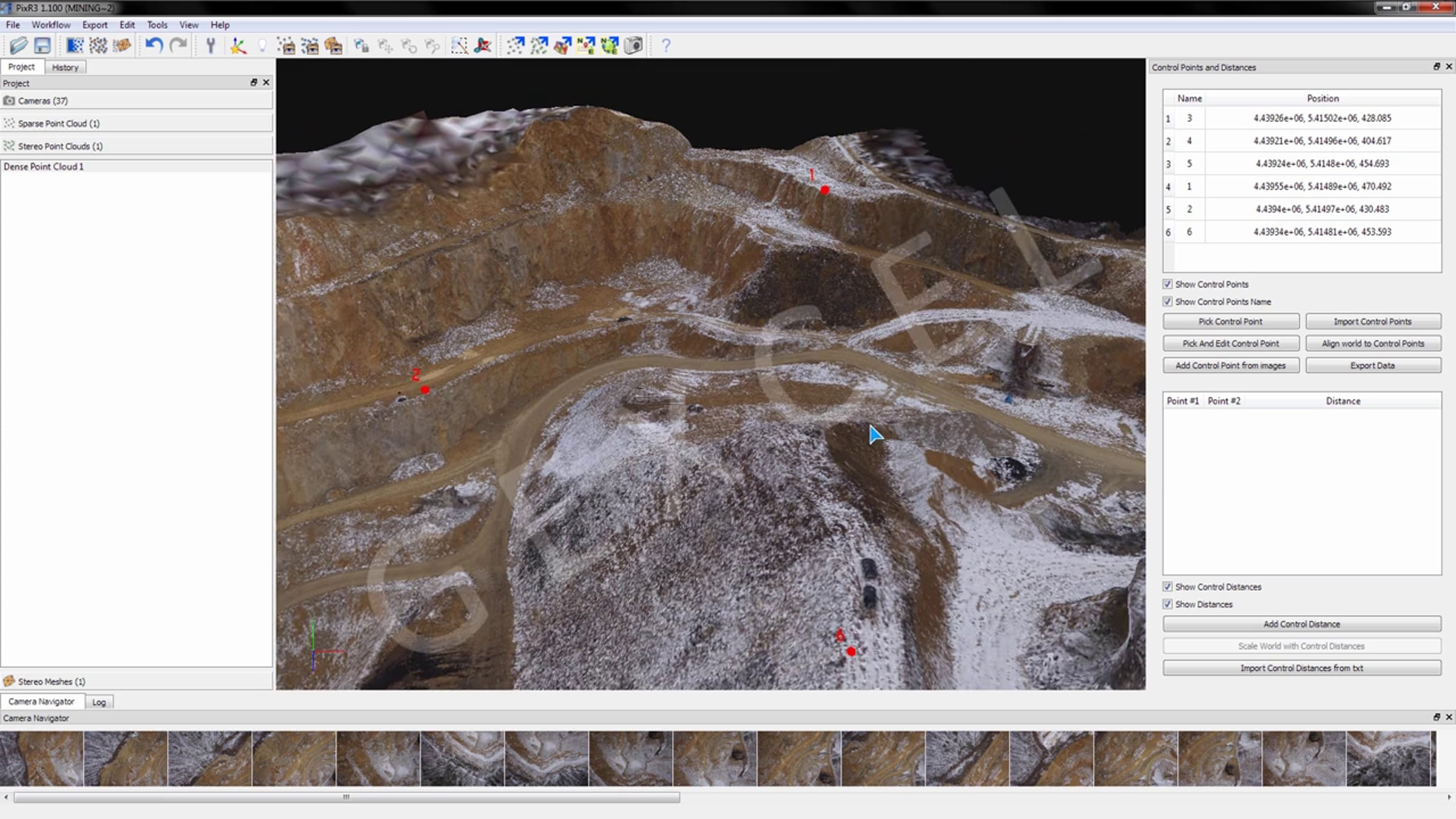The image size is (1456, 819).
Task: Click the blue question mark help icon
Action: 666,45
